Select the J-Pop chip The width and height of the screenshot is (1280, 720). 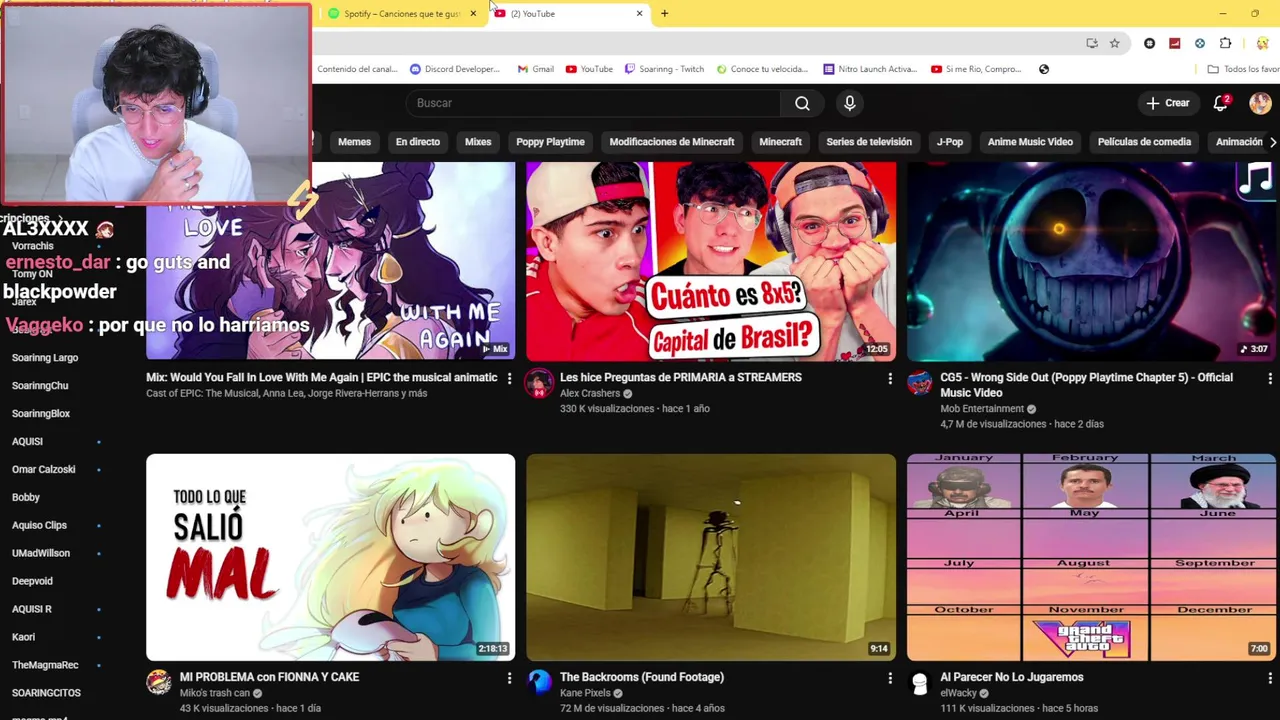tap(950, 142)
